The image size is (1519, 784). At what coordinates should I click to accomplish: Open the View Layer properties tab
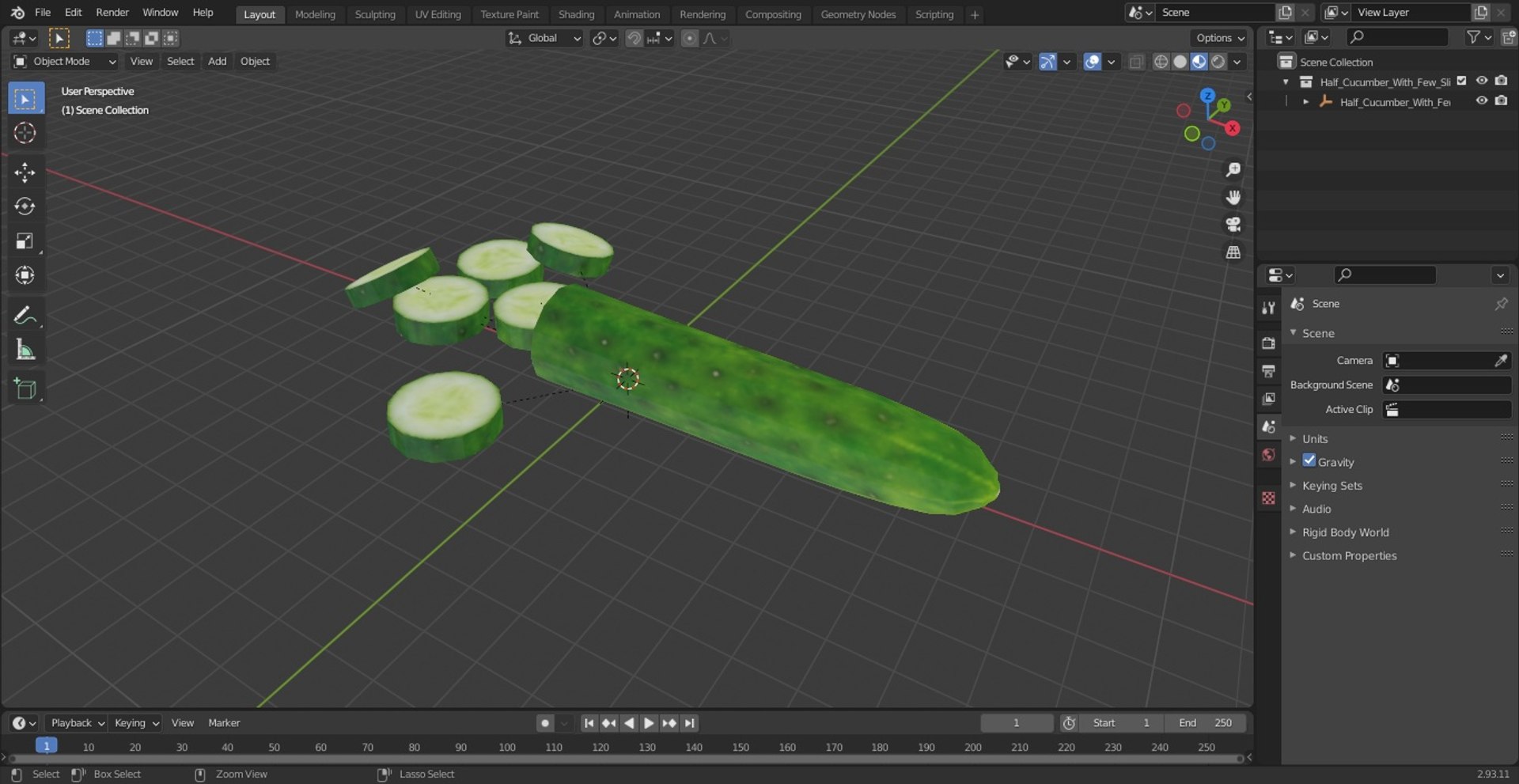click(1269, 399)
